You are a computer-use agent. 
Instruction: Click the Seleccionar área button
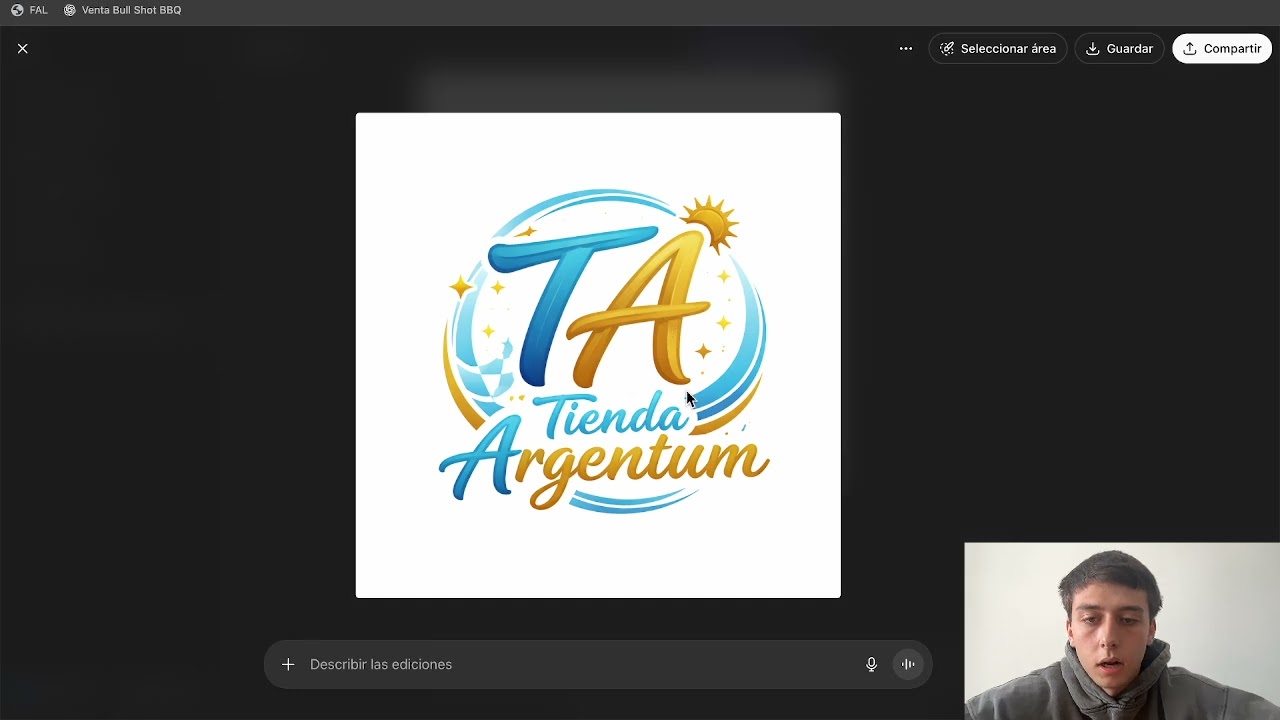[998, 48]
